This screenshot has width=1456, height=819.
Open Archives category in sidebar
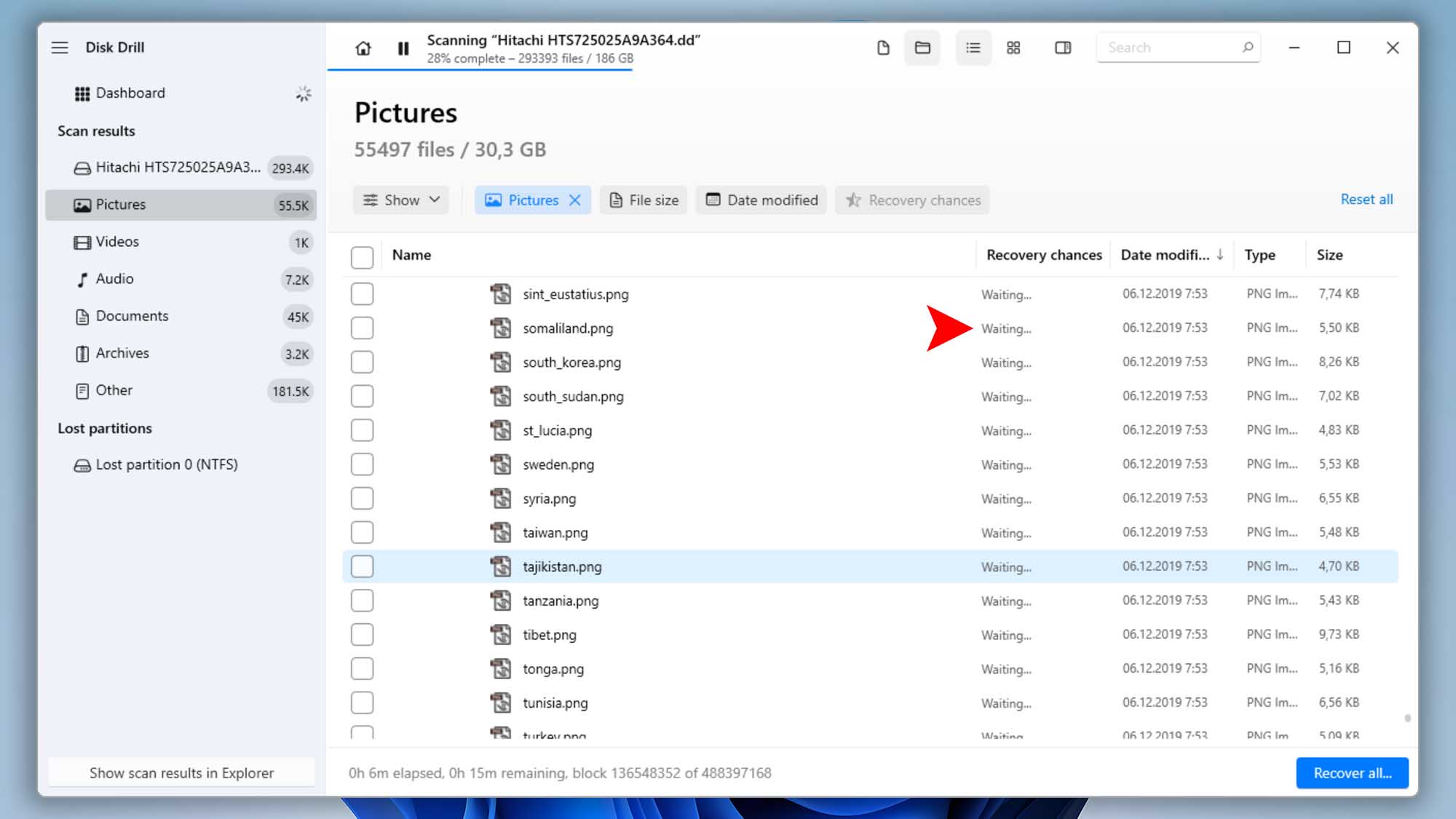tap(181, 353)
